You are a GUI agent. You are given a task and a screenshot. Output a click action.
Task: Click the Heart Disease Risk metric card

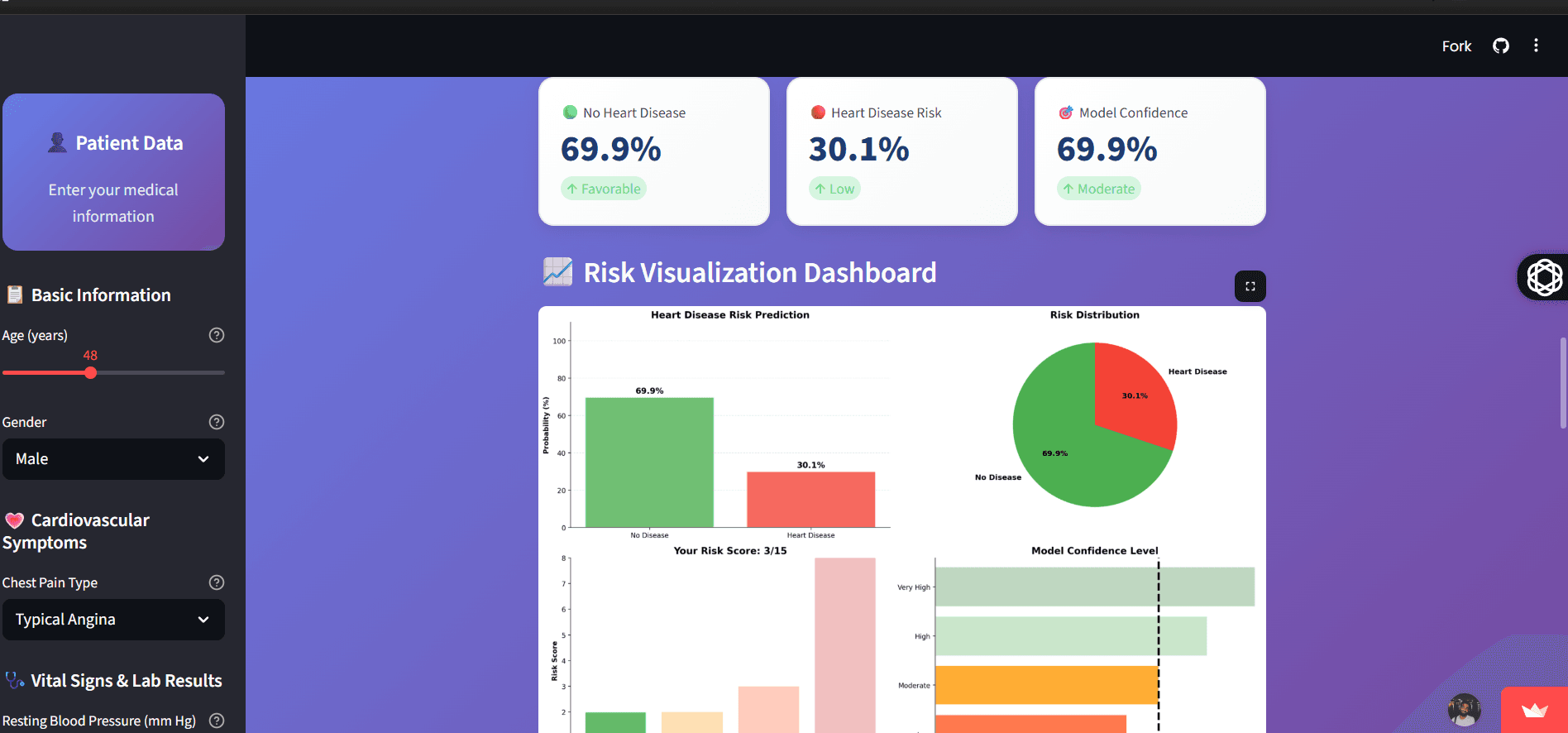point(901,151)
